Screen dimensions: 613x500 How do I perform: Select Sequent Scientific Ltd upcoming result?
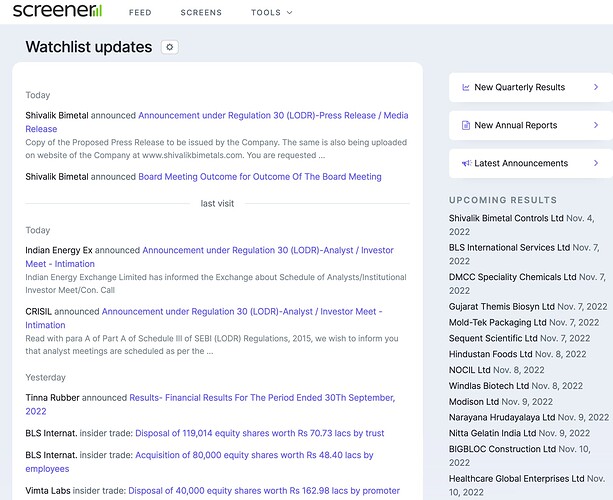point(493,338)
